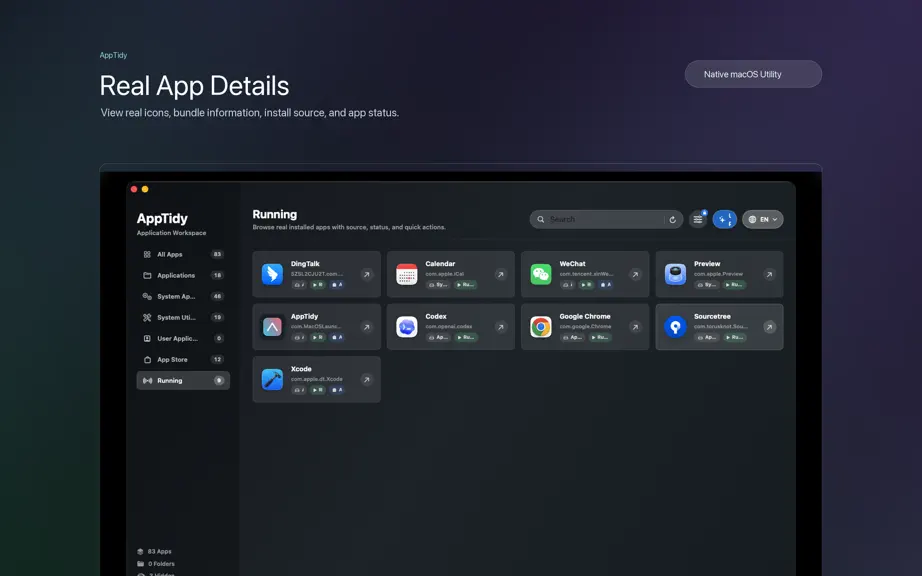The height and width of the screenshot is (576, 922).
Task: Click the Sourcetree name text
Action: [x=712, y=316]
